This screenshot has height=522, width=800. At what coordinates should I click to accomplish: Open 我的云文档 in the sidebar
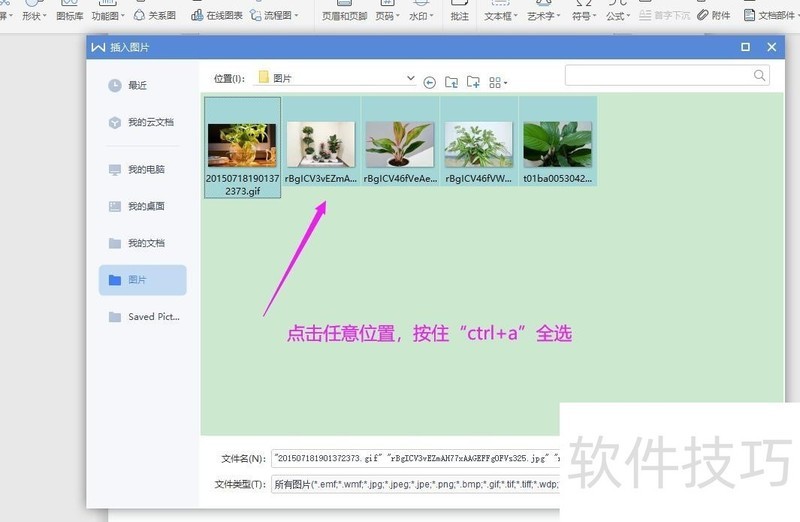(141, 122)
